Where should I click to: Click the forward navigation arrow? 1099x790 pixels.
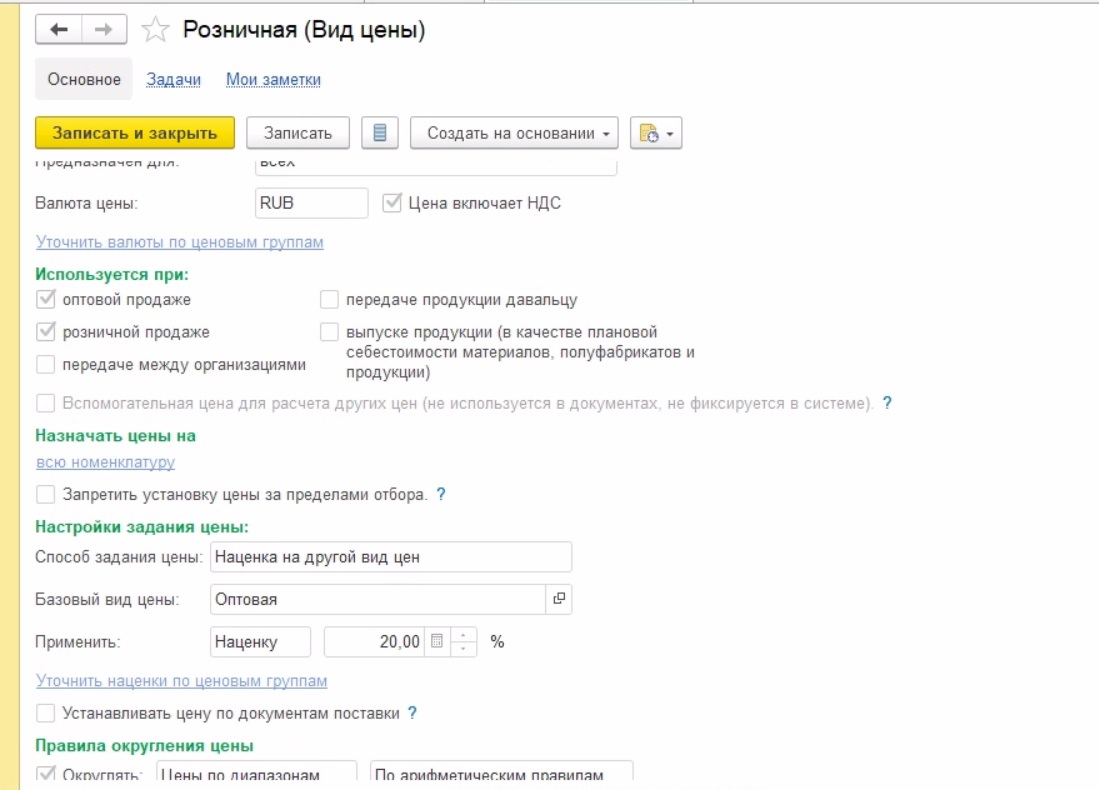click(103, 31)
